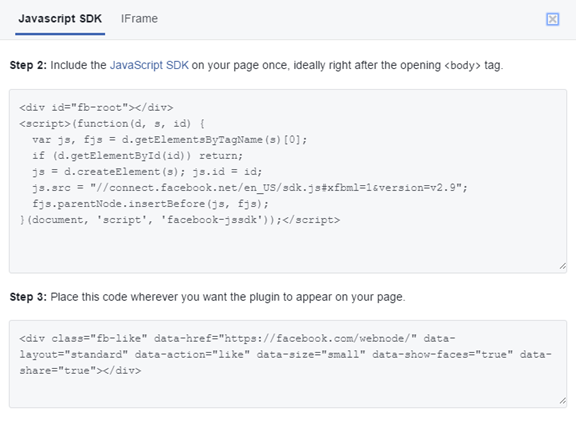Click the empty area of the Step 3 code box
This screenshot has height=425, width=576.
(x=288, y=392)
